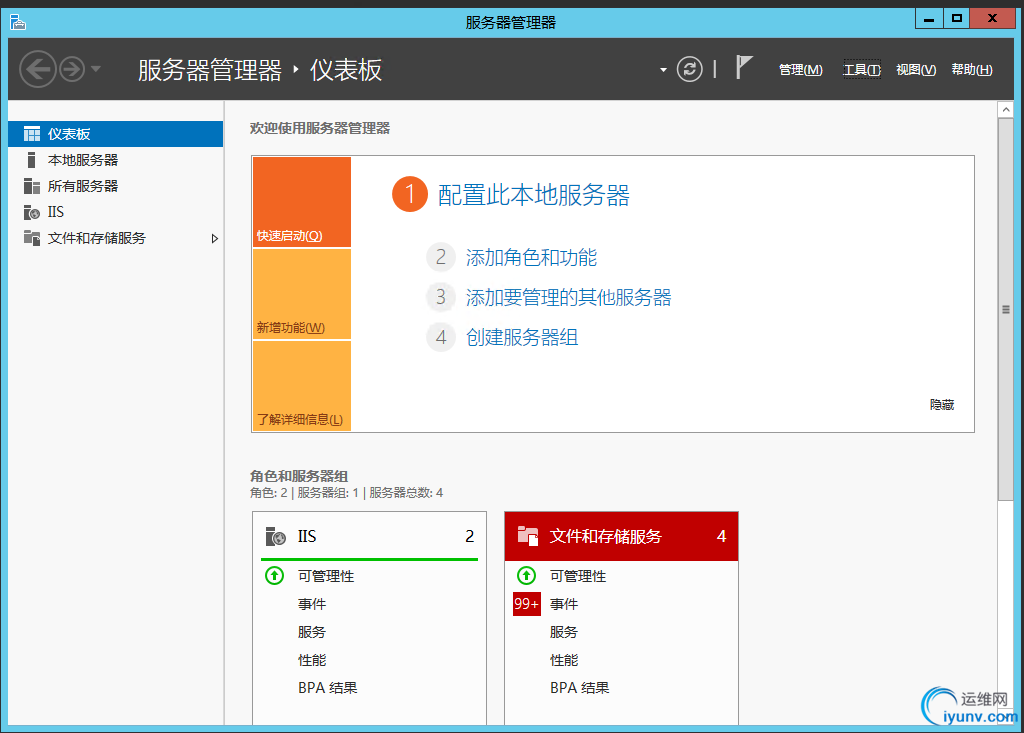1024x733 pixels.
Task: Open the 管理(M) menu
Action: [x=801, y=69]
